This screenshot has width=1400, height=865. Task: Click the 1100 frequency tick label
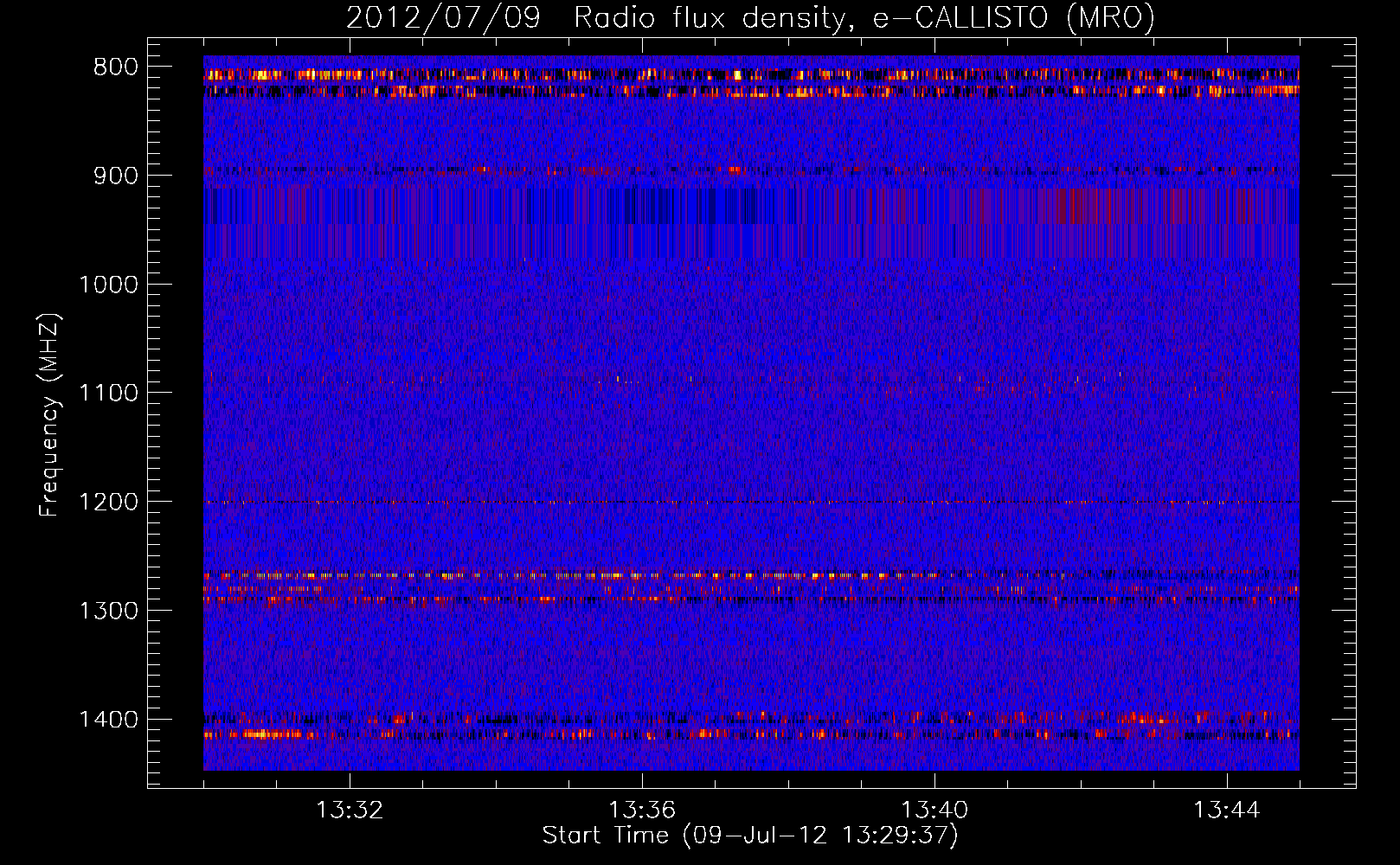click(x=109, y=394)
